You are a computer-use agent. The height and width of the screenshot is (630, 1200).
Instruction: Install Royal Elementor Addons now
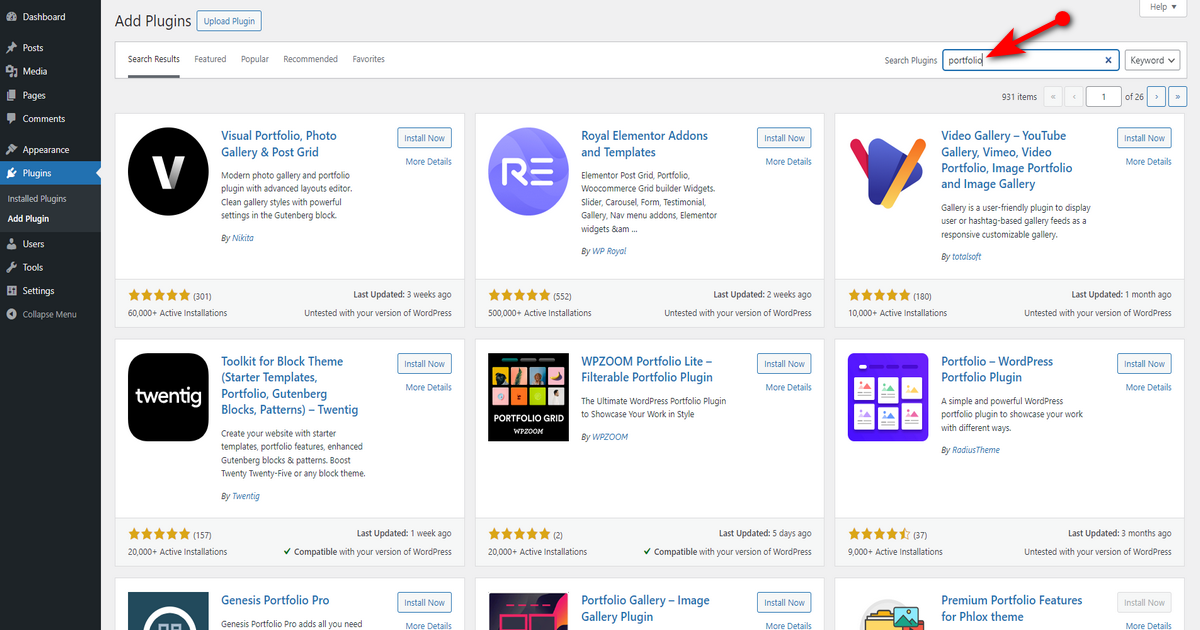click(784, 138)
